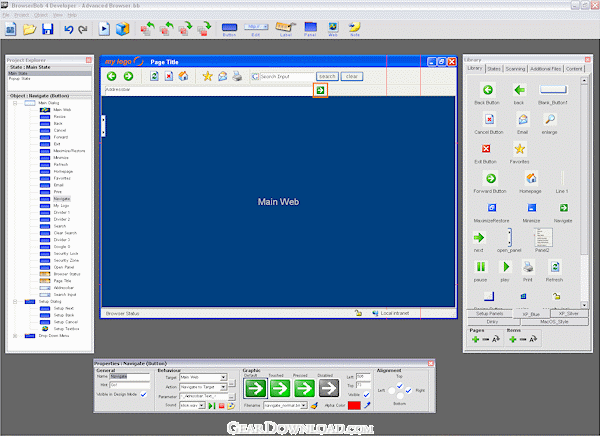Toggle the Right alignment option
Image resolution: width=600 pixels, height=436 pixels.
pyautogui.click(x=408, y=390)
